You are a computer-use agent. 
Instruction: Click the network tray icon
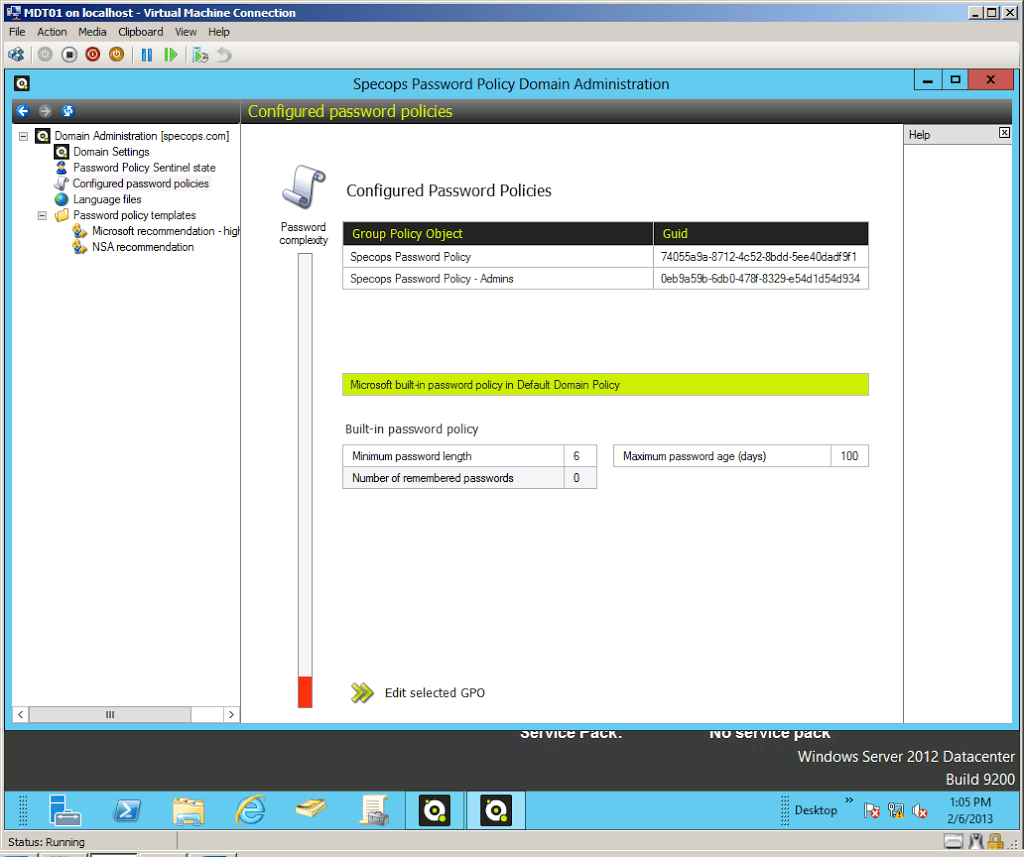click(x=896, y=811)
